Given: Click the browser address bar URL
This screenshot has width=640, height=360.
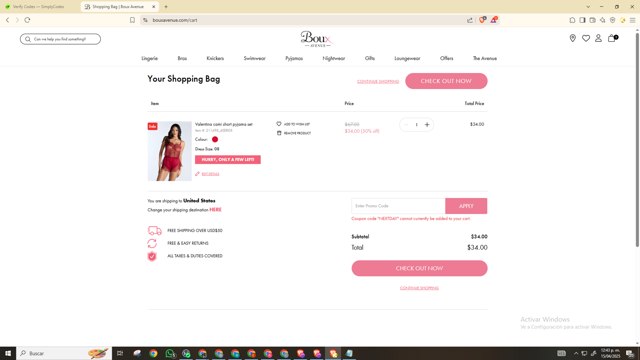Looking at the screenshot, I should pyautogui.click(x=175, y=20).
